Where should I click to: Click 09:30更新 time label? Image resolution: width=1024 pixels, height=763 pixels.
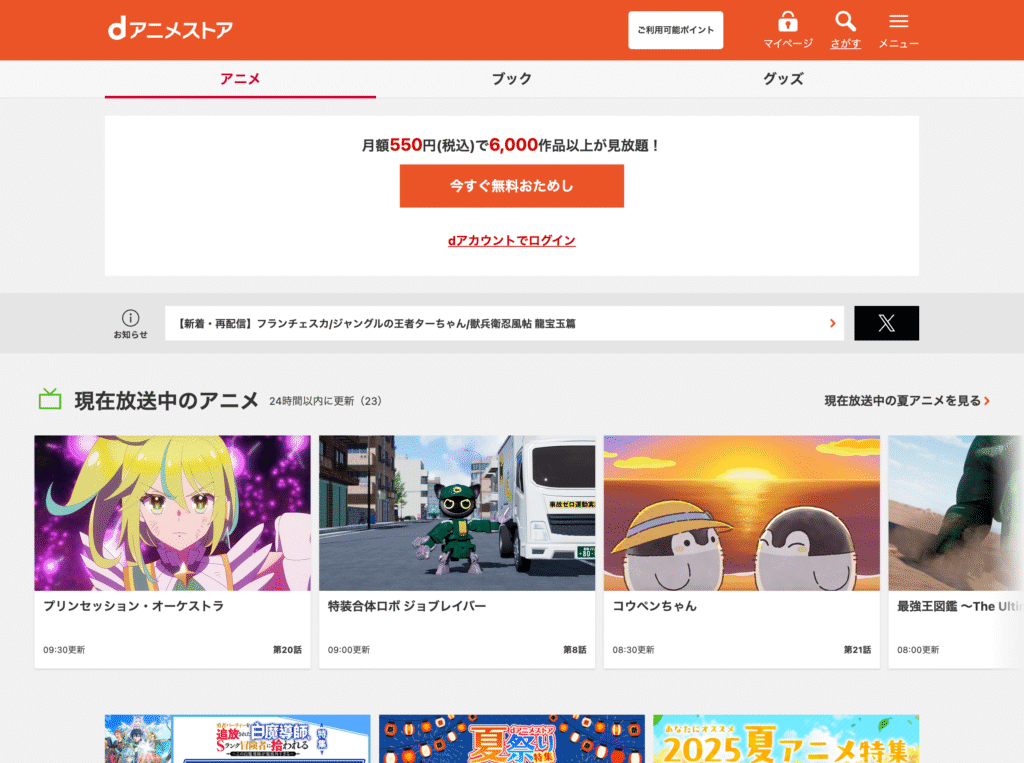[64, 650]
